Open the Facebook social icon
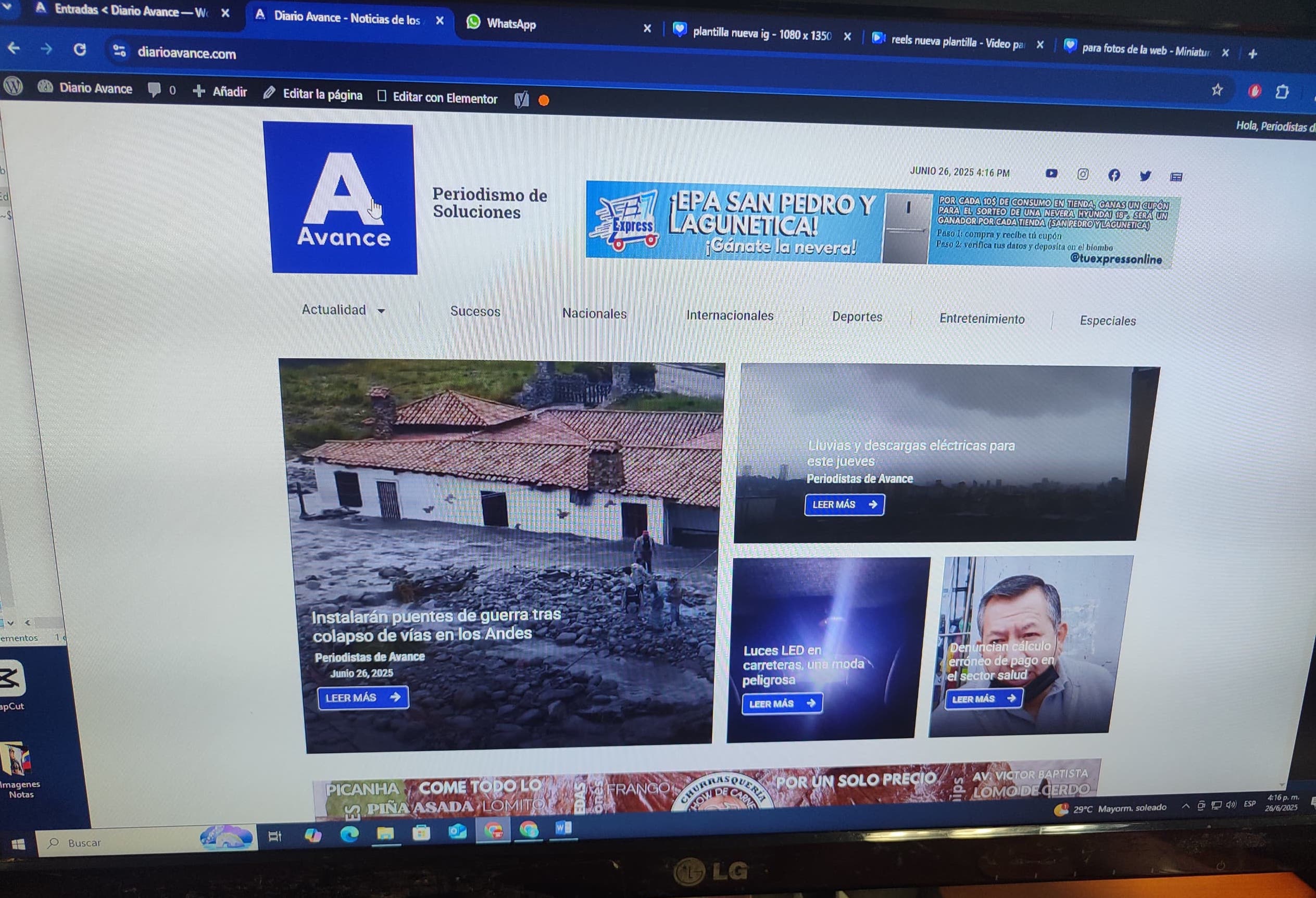1316x898 pixels. pyautogui.click(x=1114, y=175)
